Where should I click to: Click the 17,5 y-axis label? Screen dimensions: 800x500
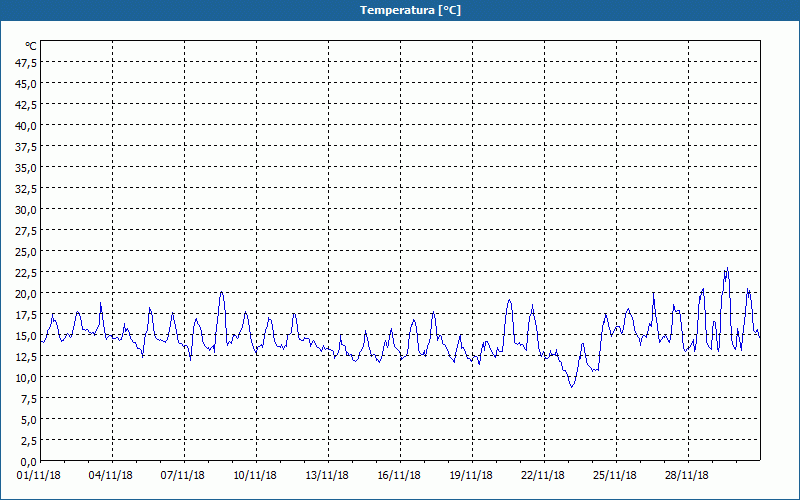pyautogui.click(x=26, y=315)
